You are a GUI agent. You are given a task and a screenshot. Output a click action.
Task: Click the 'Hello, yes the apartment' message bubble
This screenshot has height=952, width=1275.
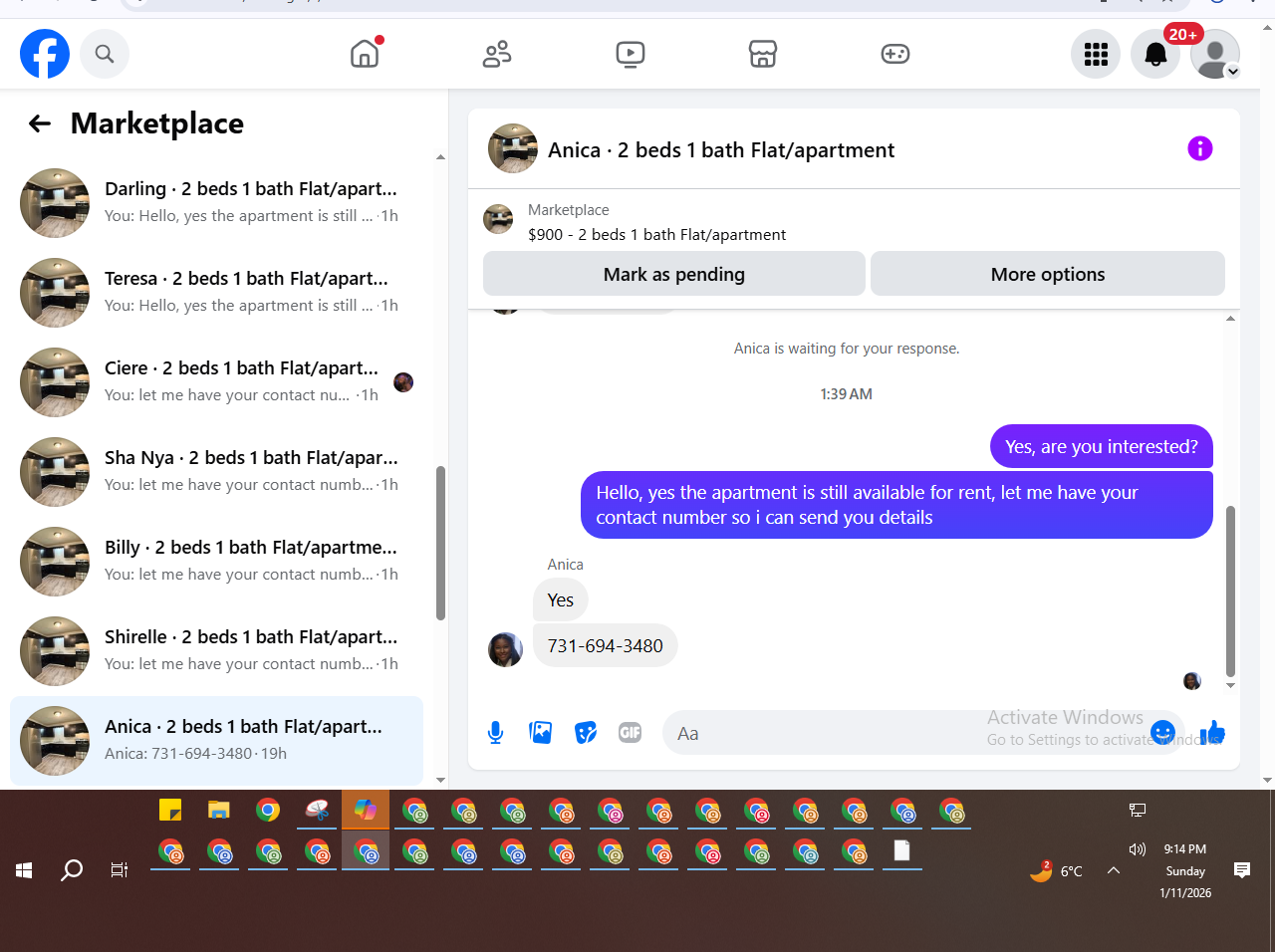pyautogui.click(x=896, y=505)
